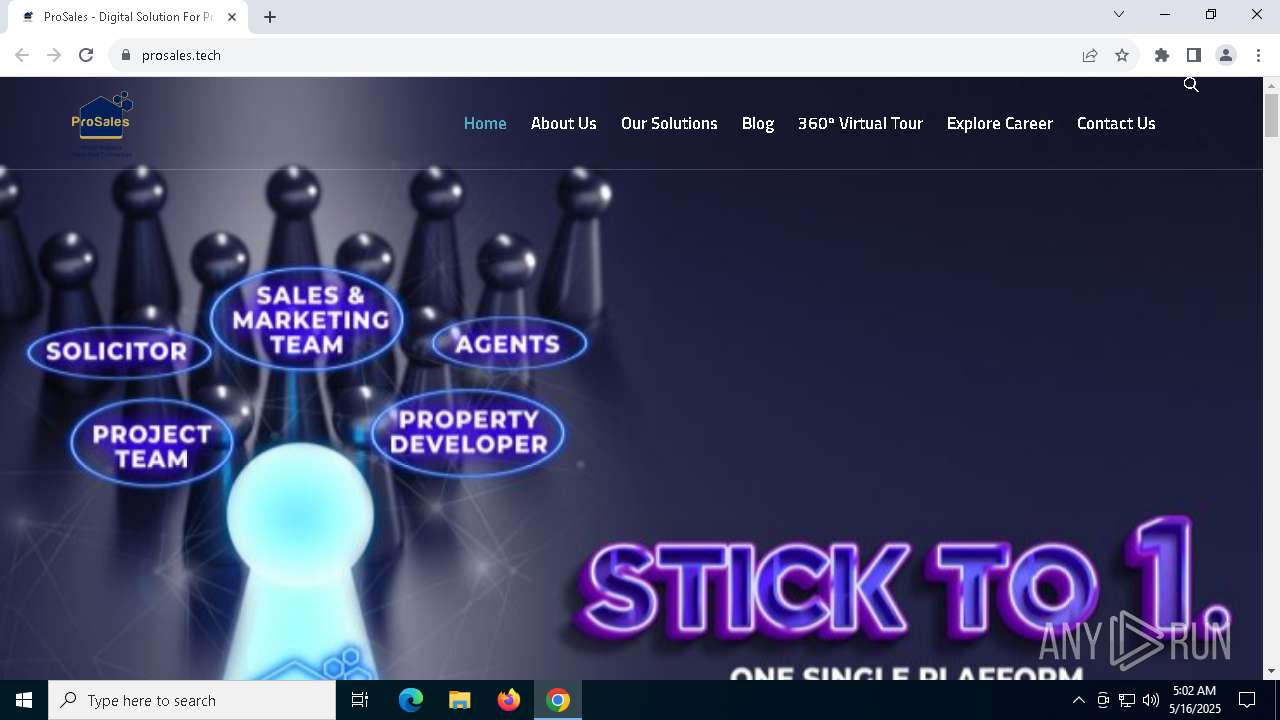Open the network tray icon
1280x720 pixels.
(x=1127, y=700)
